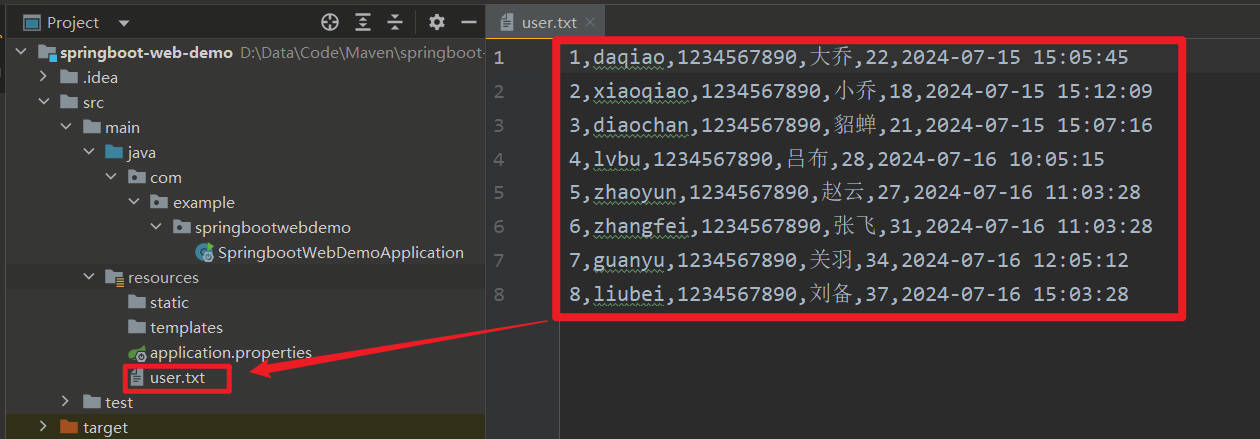This screenshot has width=1260, height=439.
Task: Select the SpringbootWebDemoApplication class icon
Action: click(x=204, y=253)
